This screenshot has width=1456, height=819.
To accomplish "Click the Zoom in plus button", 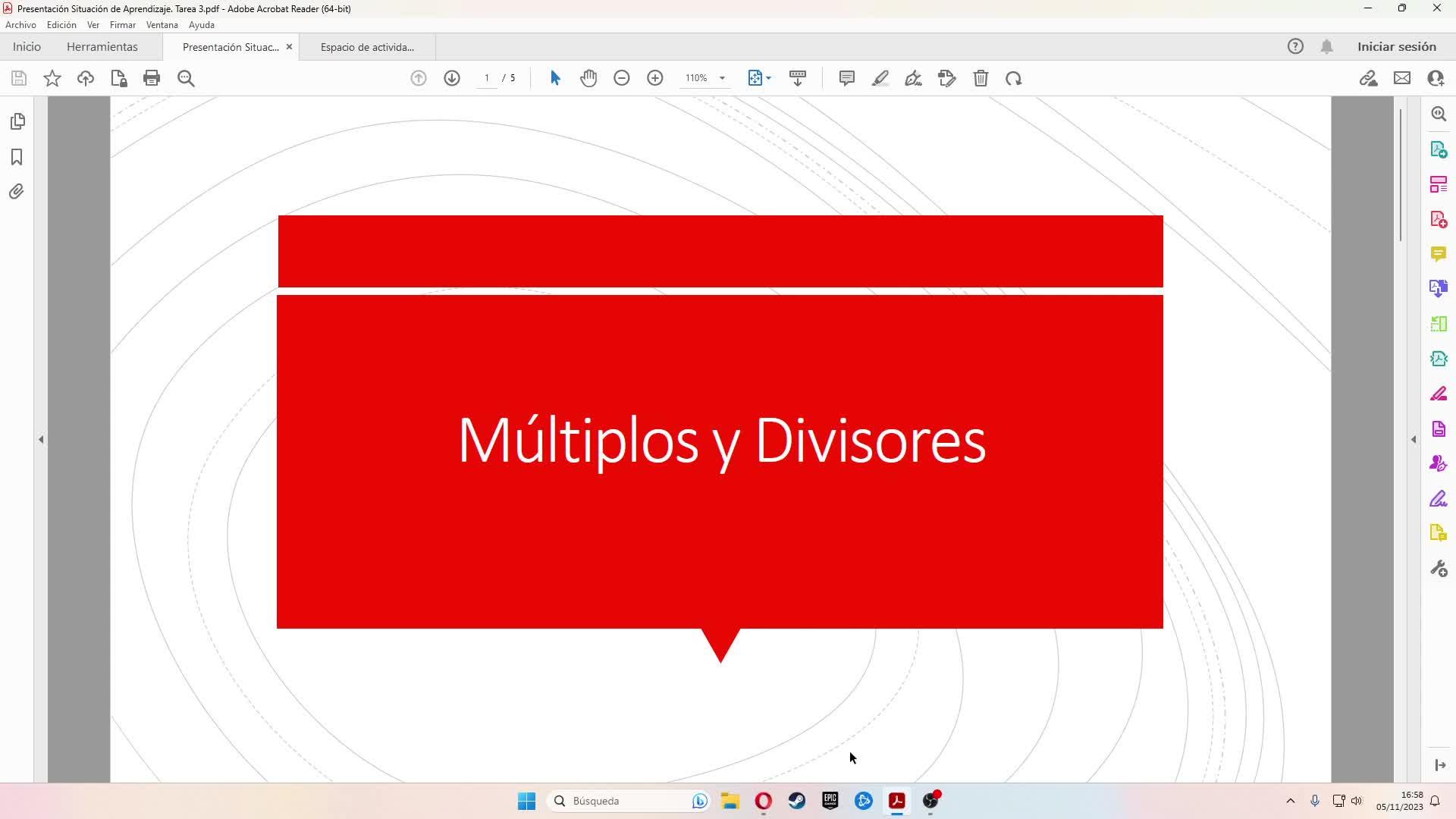I will (655, 78).
